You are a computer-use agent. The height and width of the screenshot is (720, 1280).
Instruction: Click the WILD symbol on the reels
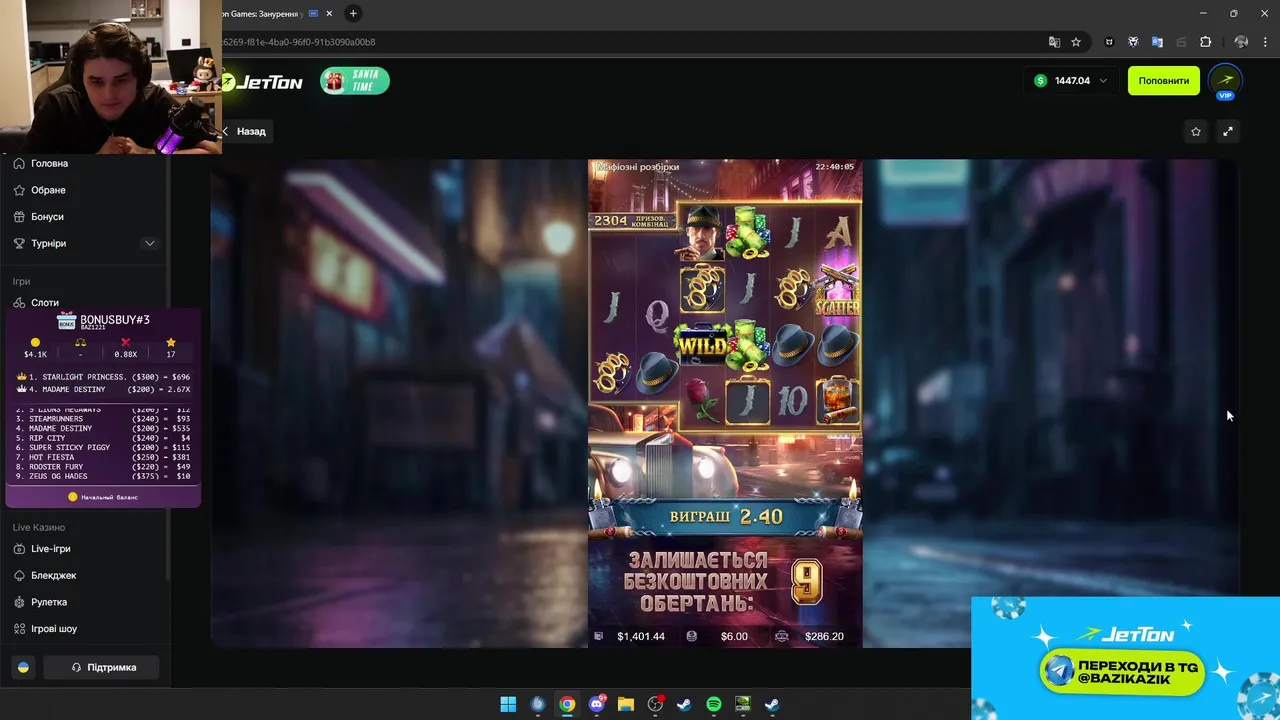pyautogui.click(x=702, y=347)
